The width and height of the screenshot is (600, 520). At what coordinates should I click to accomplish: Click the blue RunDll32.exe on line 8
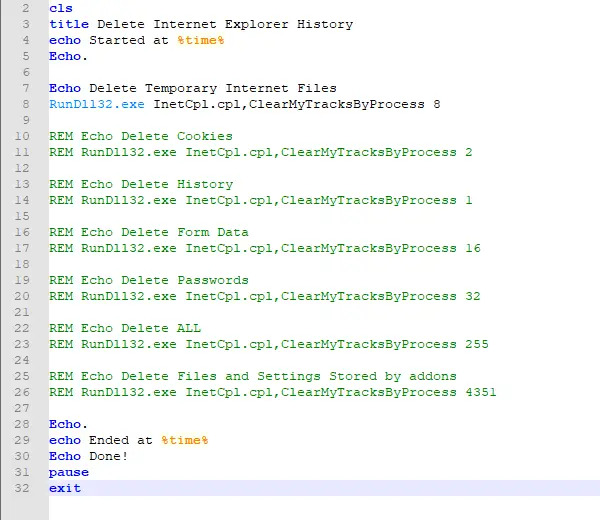click(x=97, y=104)
